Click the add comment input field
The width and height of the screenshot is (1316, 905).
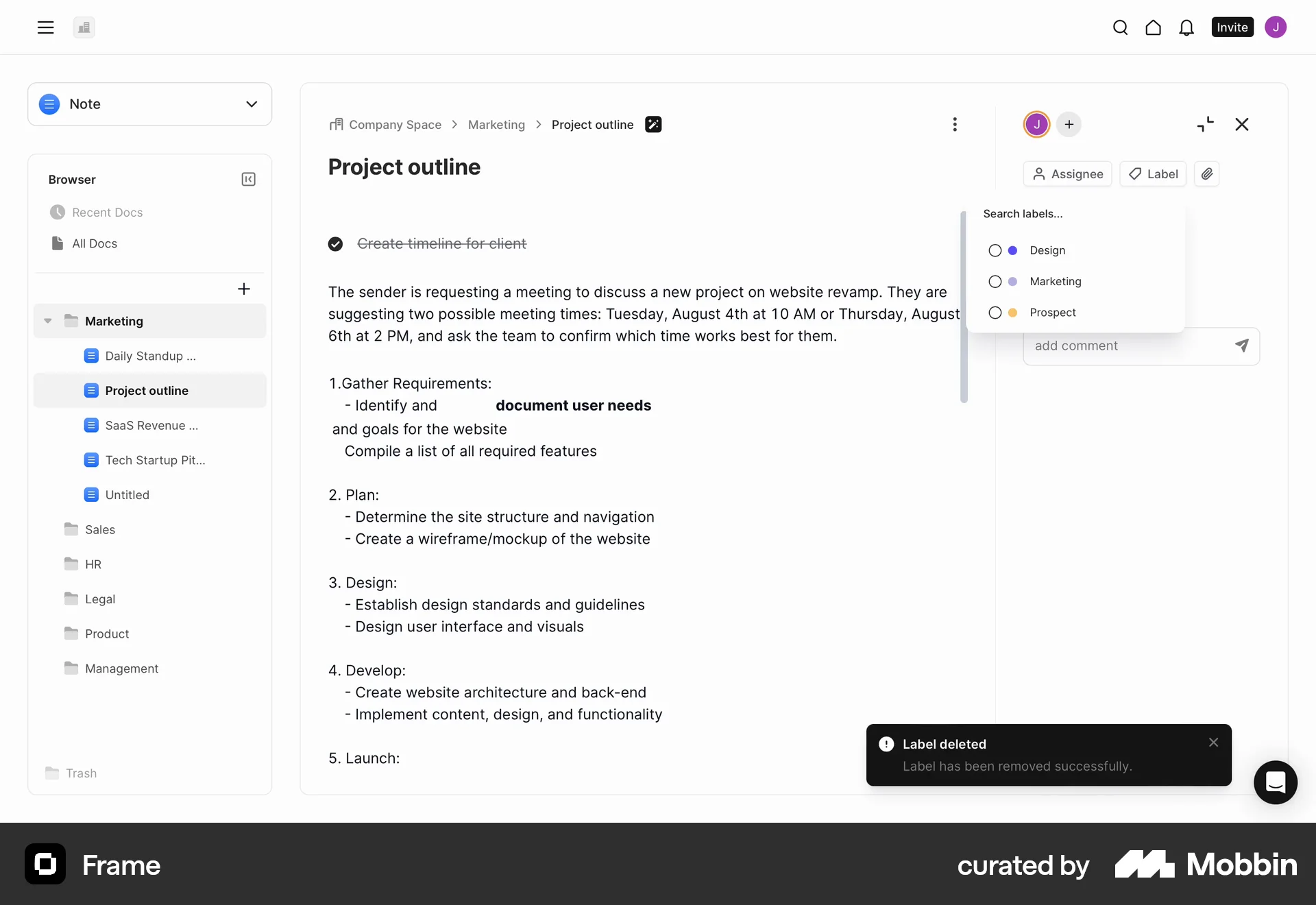pos(1128,346)
